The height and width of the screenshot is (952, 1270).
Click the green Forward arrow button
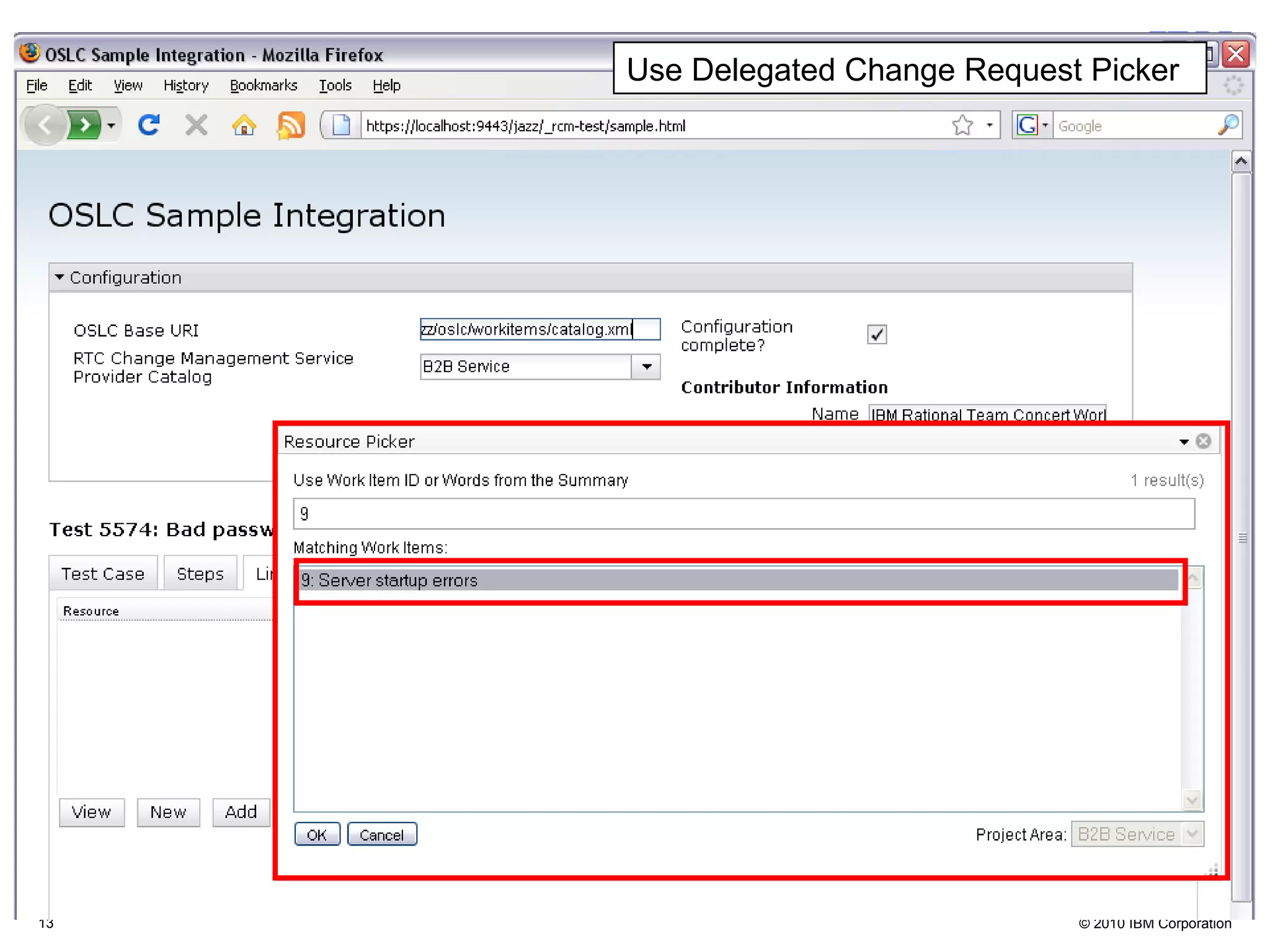pos(84,125)
